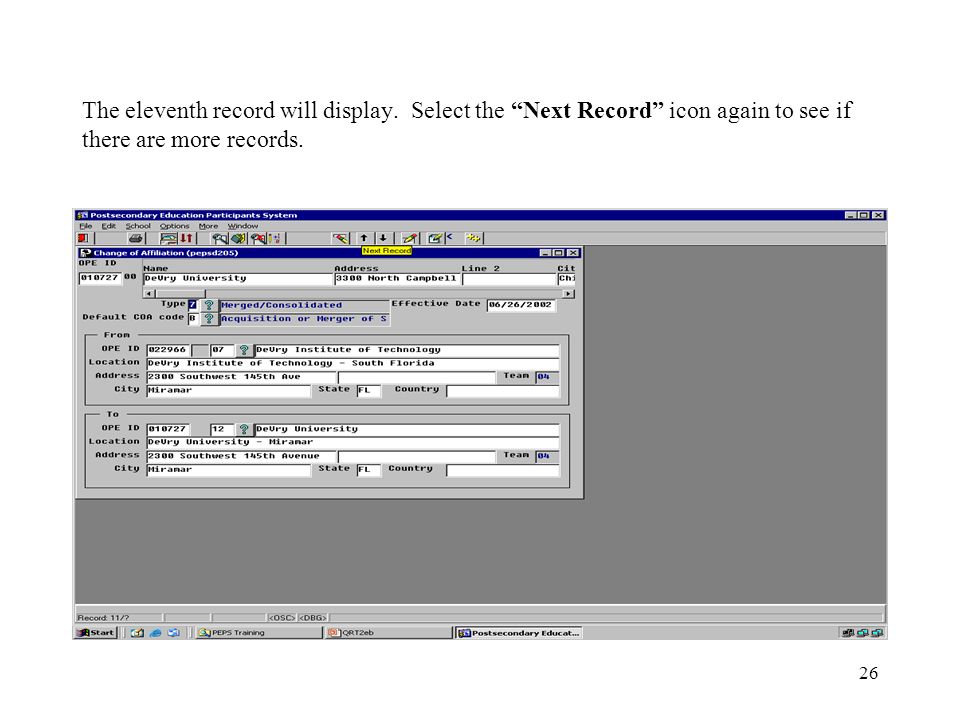Click horizontal scrollbar left arrow
This screenshot has width=960, height=720.
(x=149, y=294)
